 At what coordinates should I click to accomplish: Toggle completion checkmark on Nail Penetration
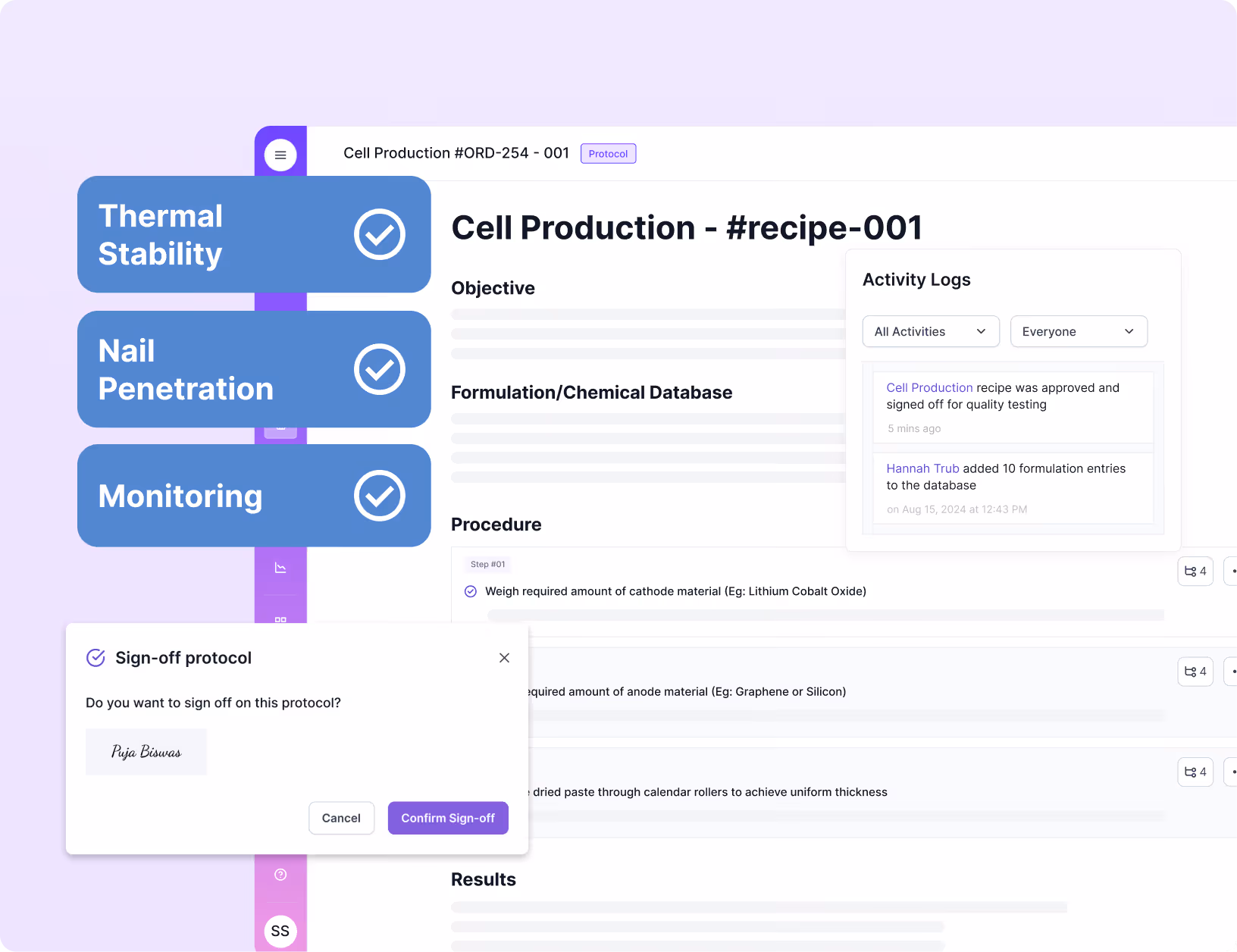tap(379, 369)
